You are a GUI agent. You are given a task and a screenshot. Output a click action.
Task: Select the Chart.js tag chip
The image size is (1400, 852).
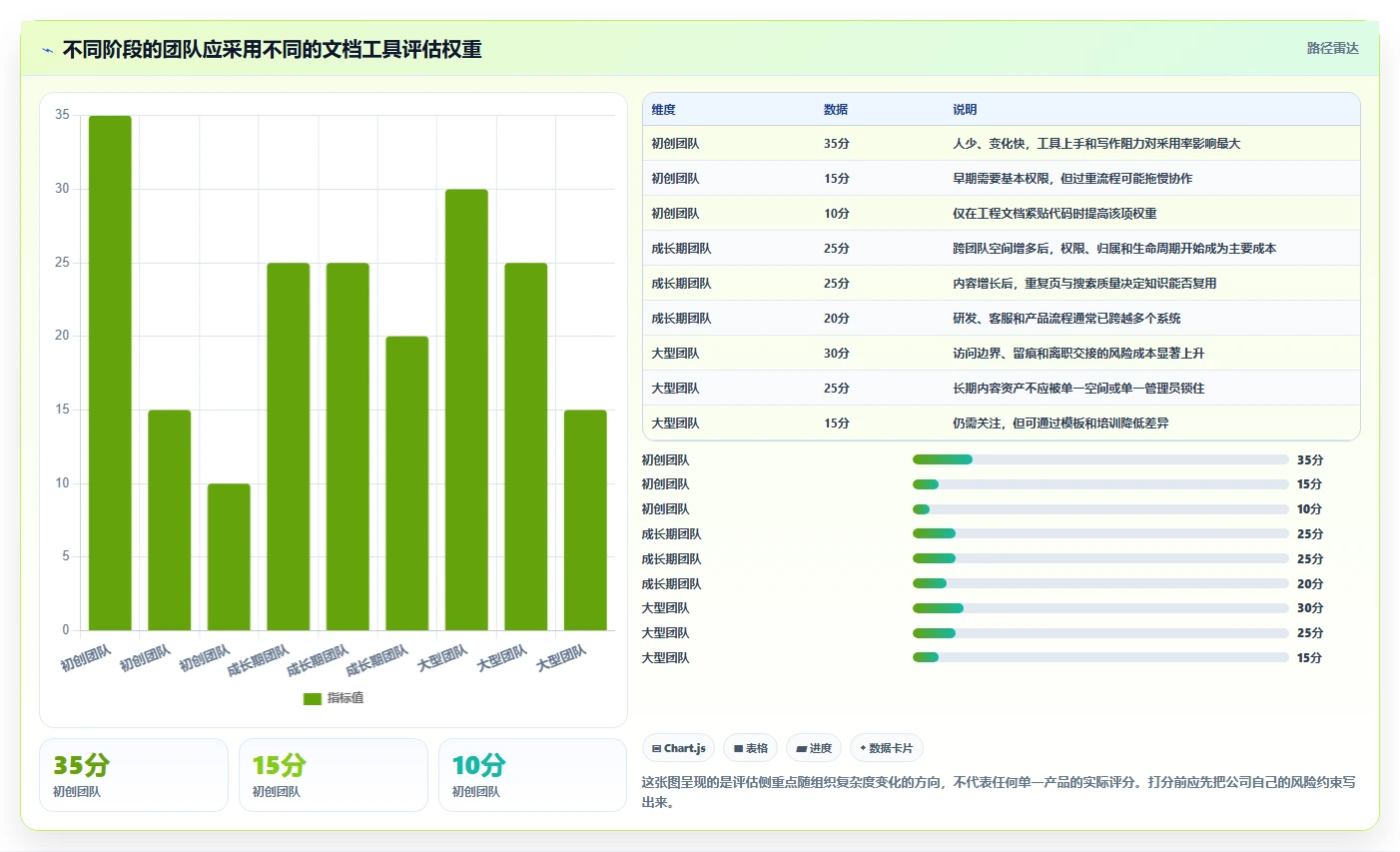coord(678,748)
